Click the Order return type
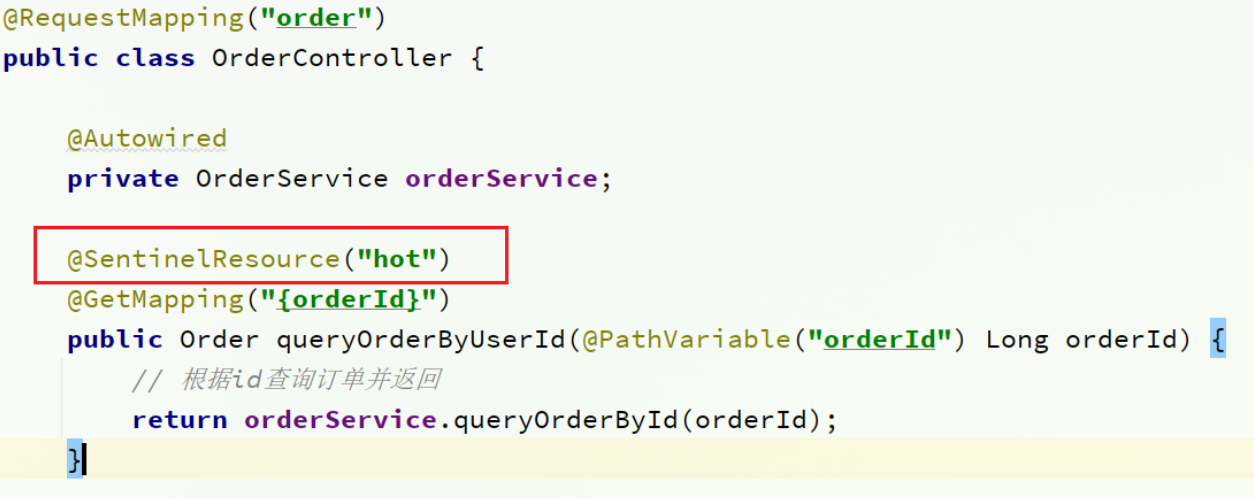 [219, 339]
